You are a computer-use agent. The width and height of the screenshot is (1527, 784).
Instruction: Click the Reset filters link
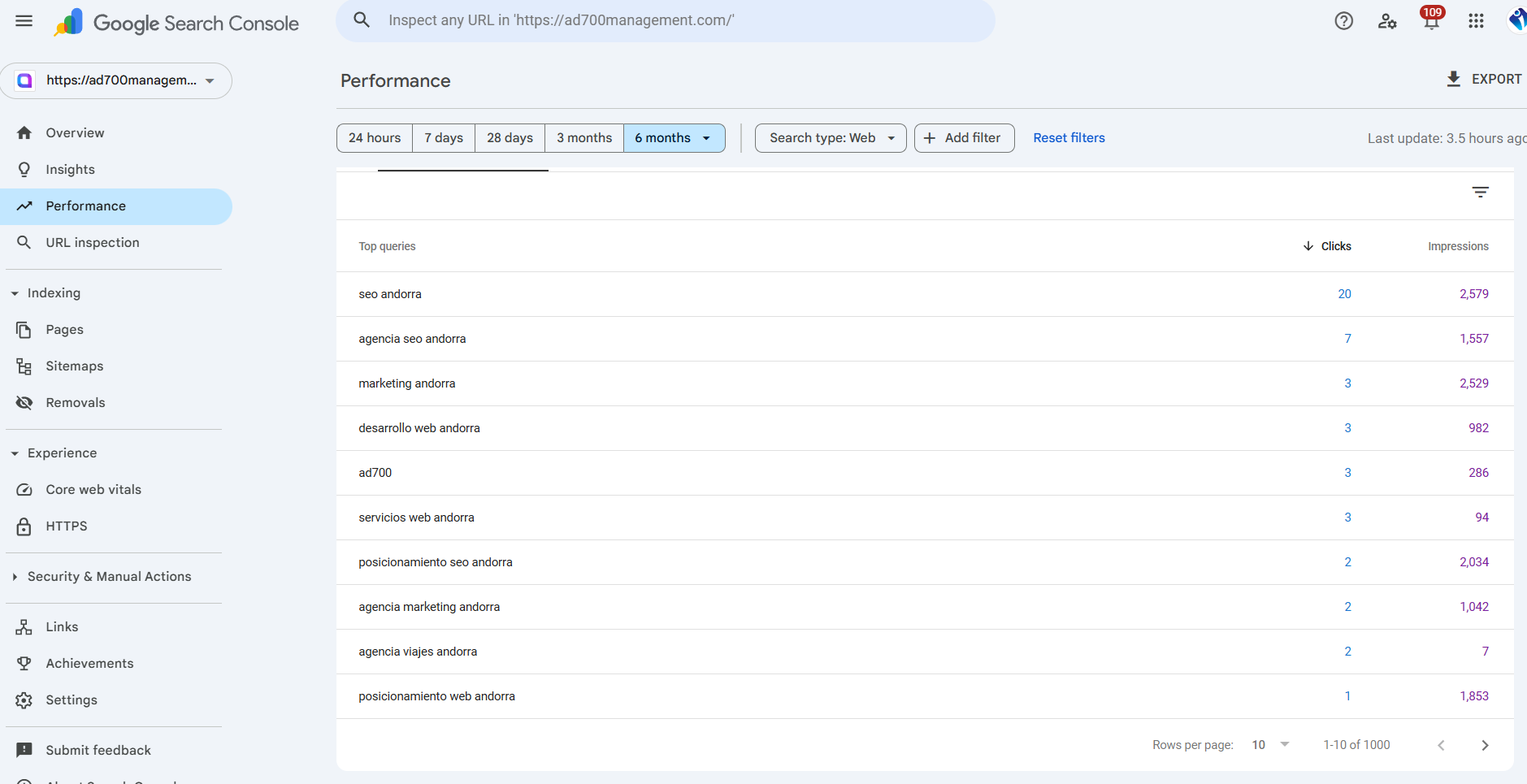pyautogui.click(x=1069, y=138)
